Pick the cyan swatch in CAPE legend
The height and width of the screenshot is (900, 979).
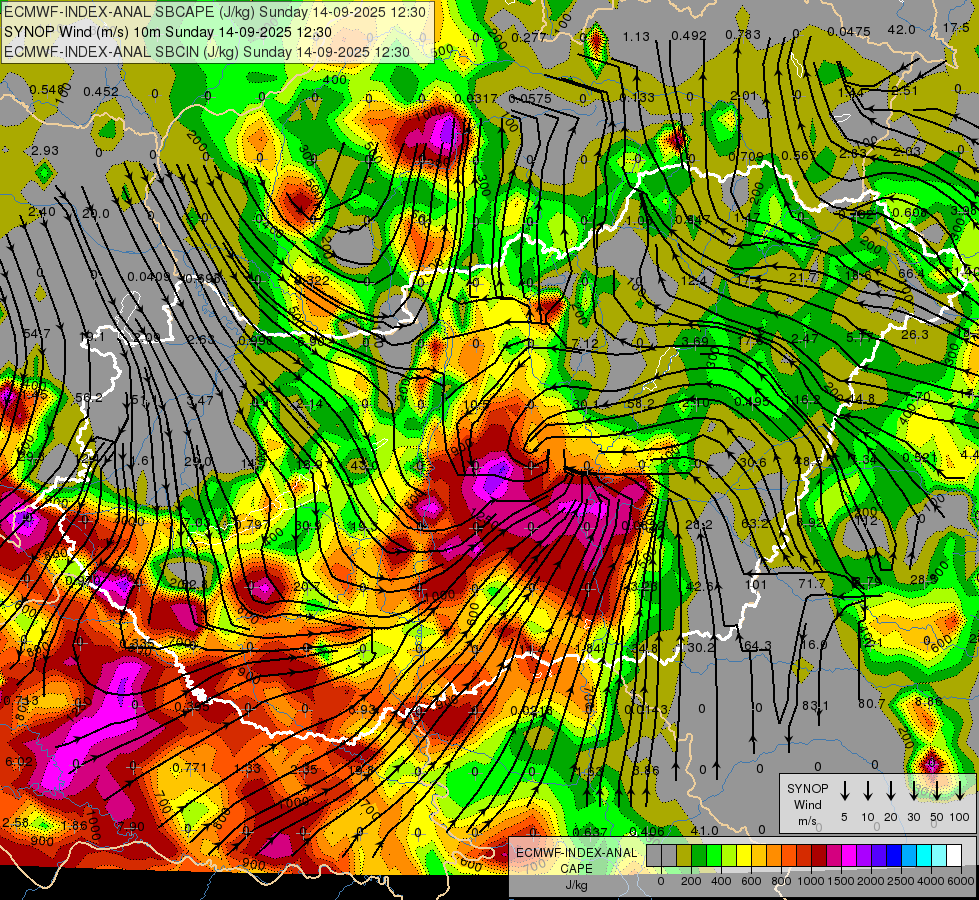click(923, 856)
